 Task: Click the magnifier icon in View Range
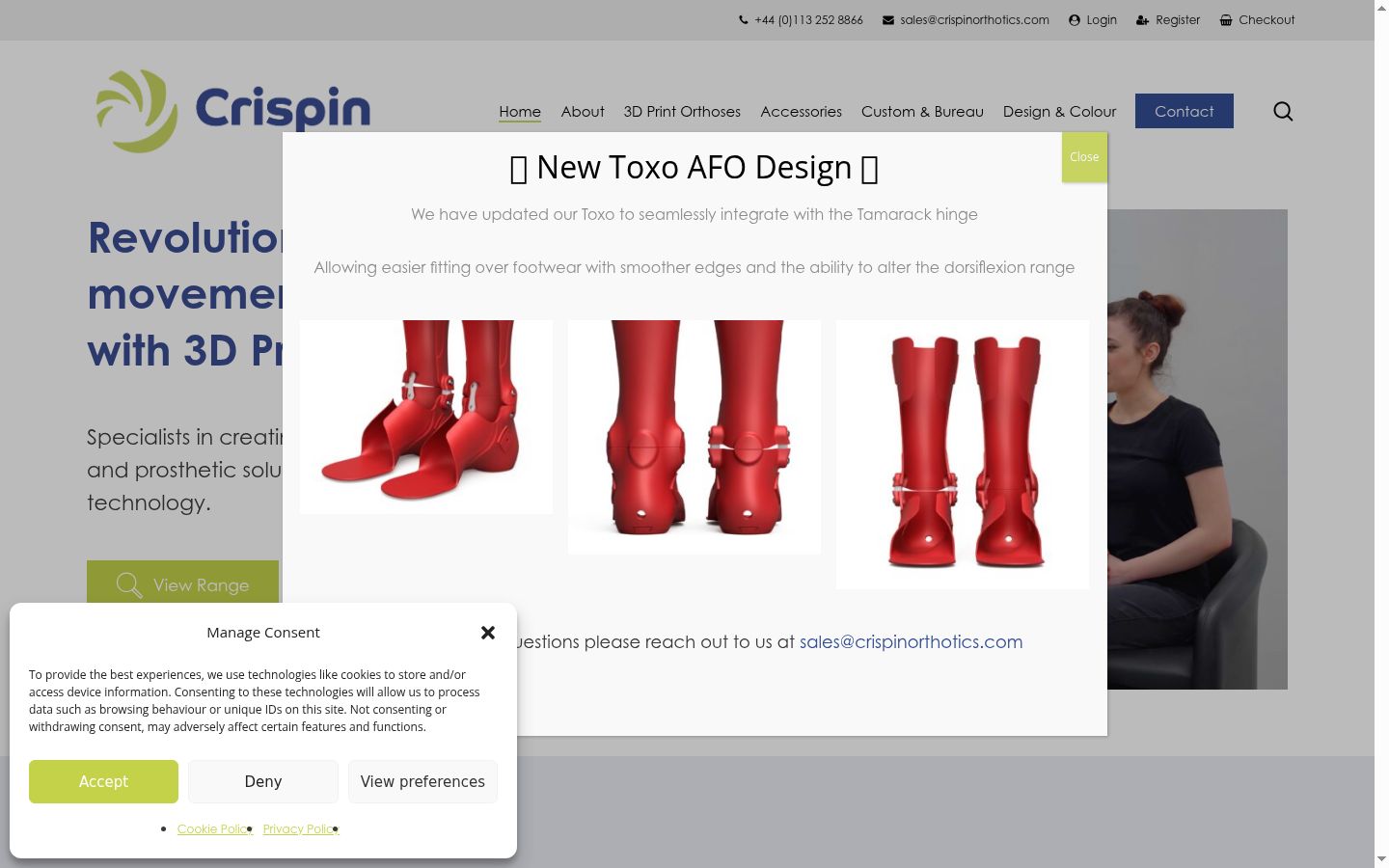(129, 585)
